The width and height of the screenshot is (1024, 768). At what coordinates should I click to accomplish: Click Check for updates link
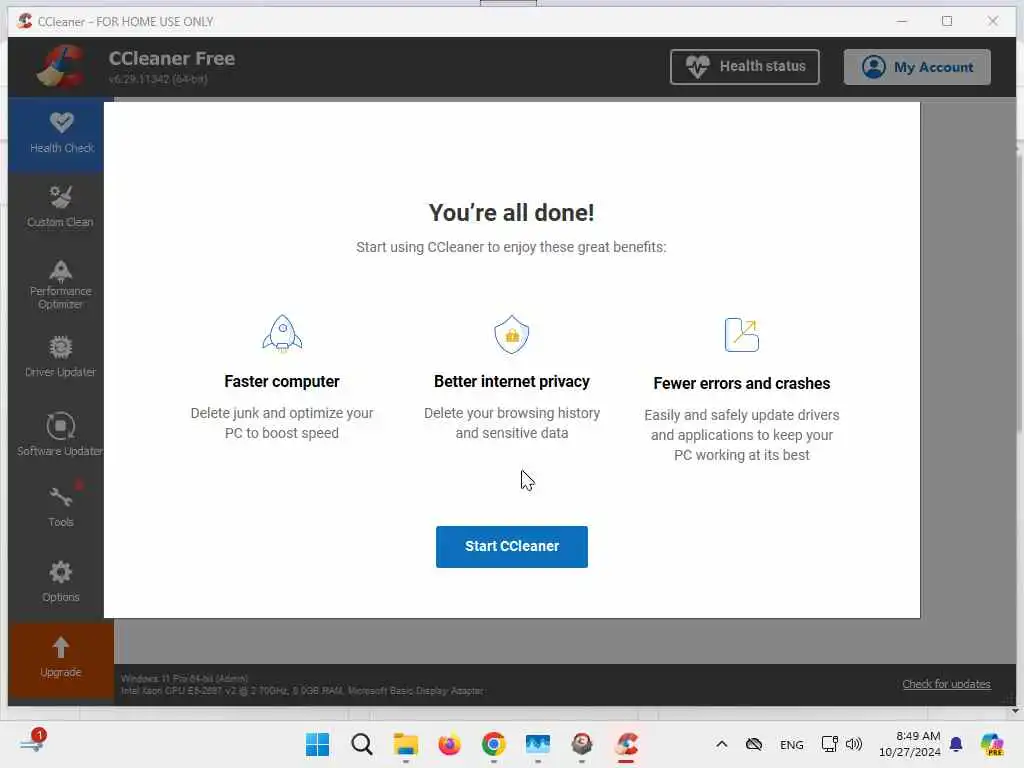coord(946,684)
